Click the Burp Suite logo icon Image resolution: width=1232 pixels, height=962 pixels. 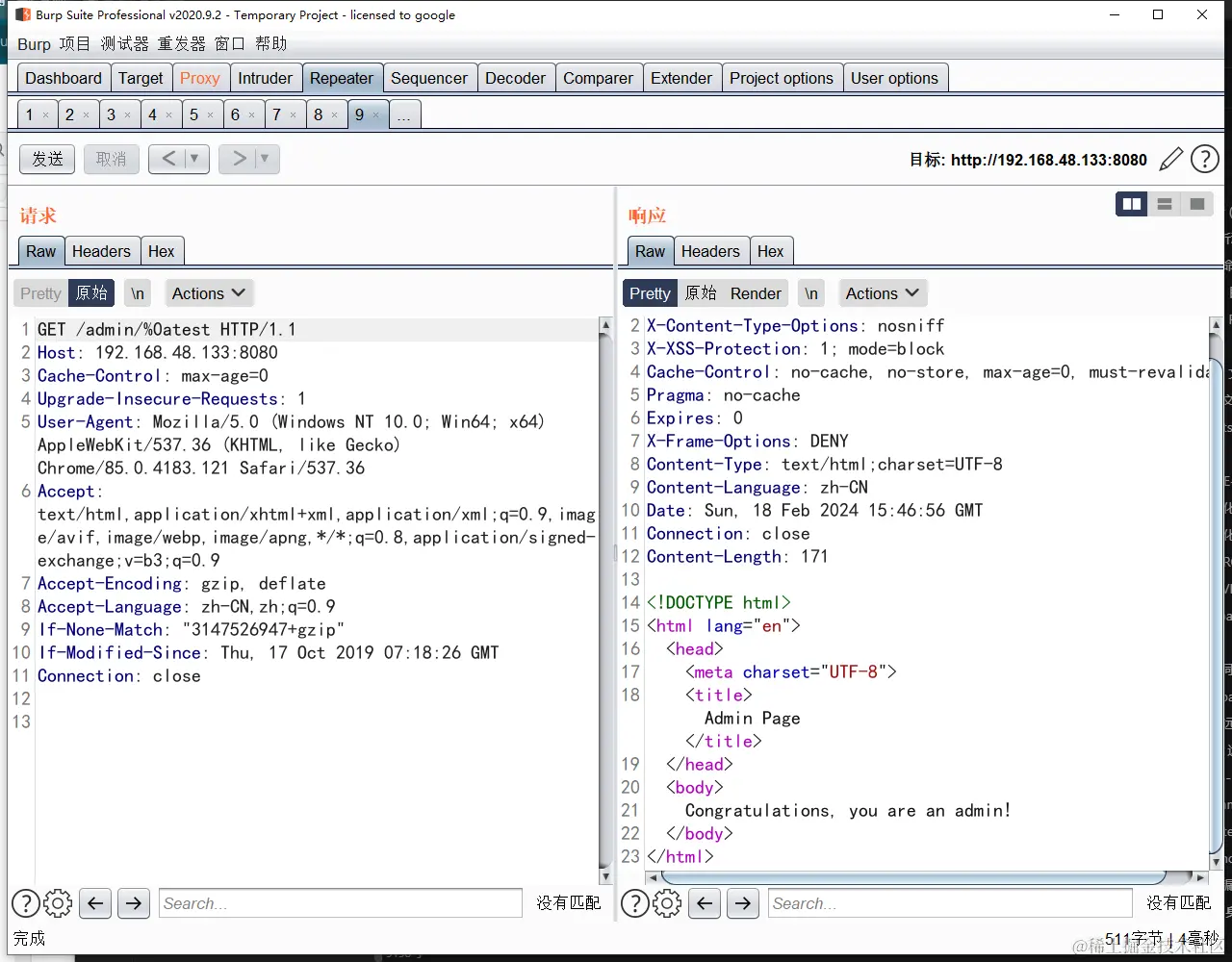coord(23,14)
